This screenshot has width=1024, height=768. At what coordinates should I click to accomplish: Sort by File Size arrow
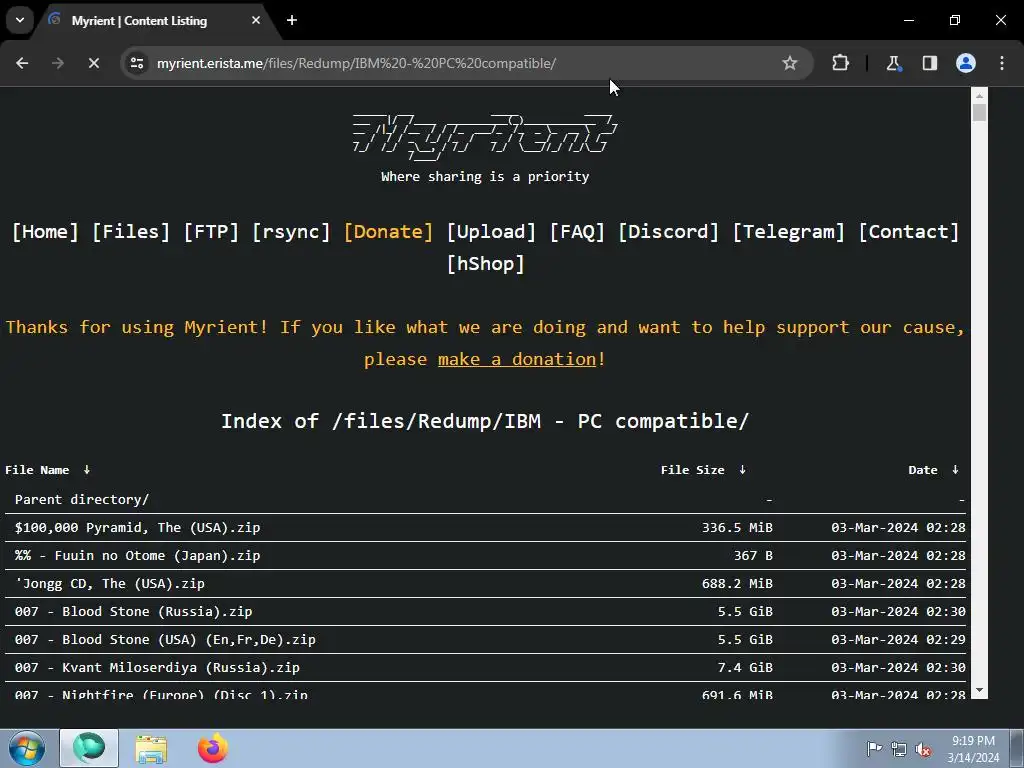[x=743, y=470]
